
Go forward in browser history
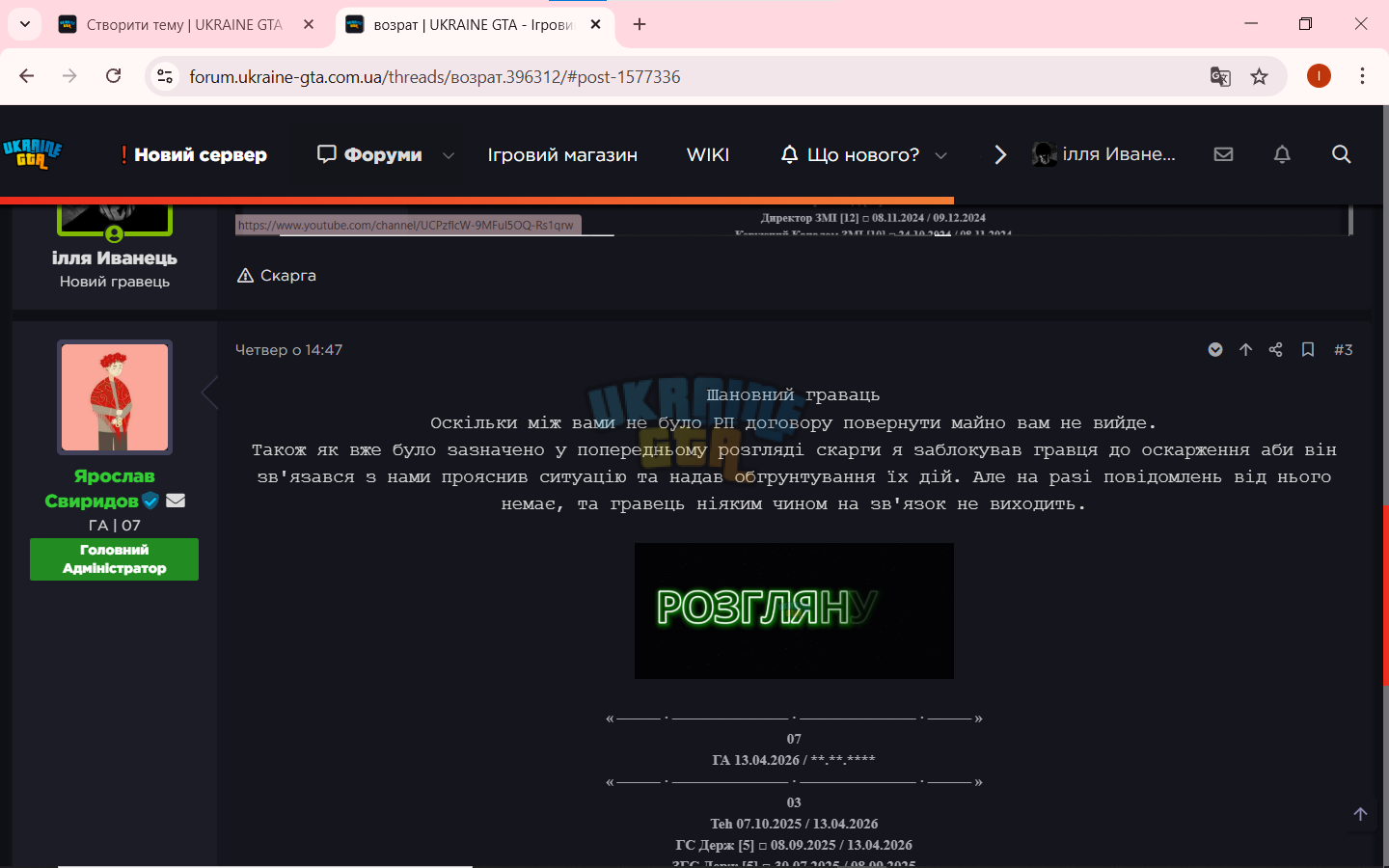click(69, 76)
